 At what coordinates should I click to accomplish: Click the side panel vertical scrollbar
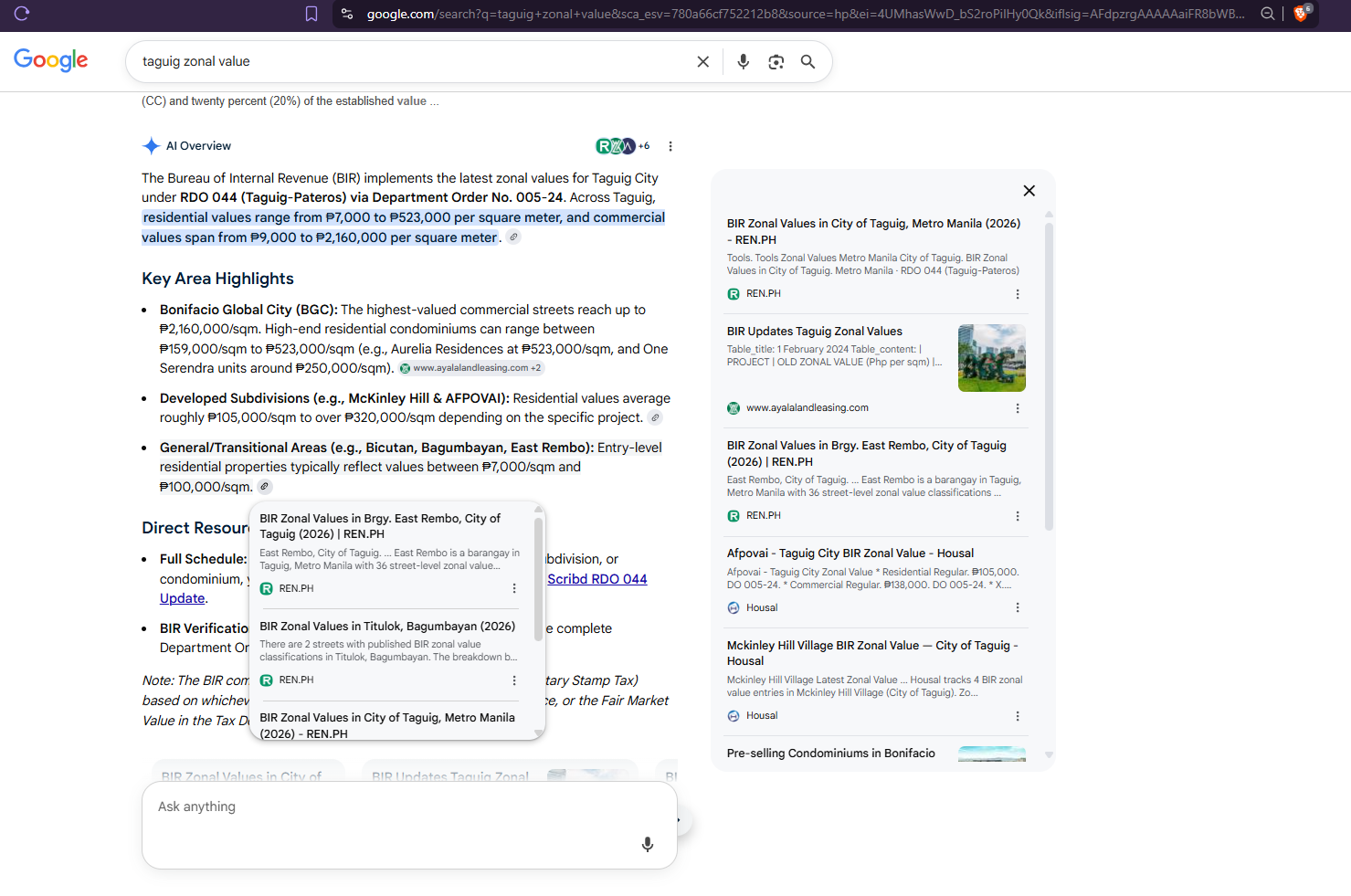pos(1049,374)
